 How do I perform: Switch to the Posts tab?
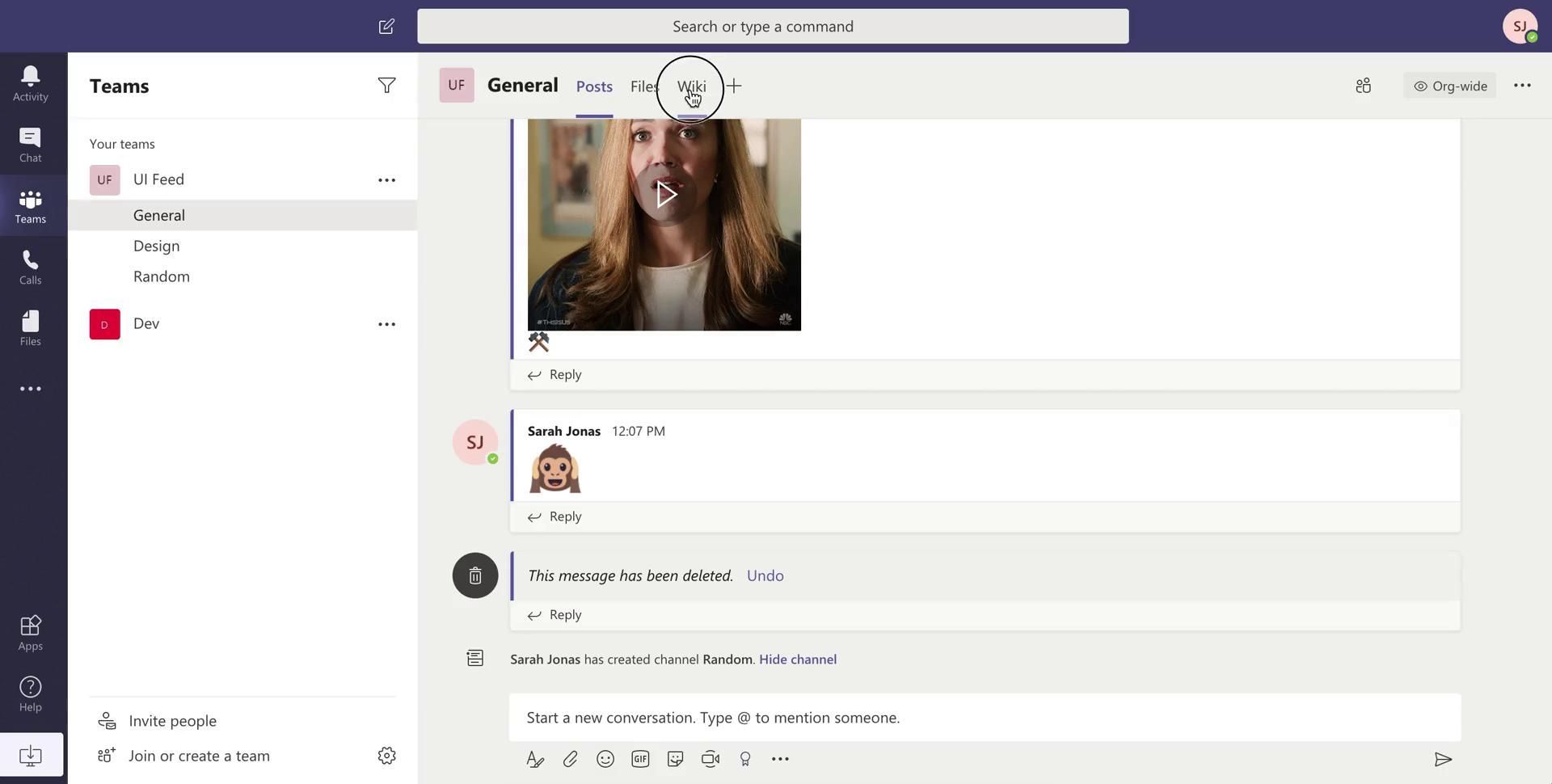click(594, 86)
